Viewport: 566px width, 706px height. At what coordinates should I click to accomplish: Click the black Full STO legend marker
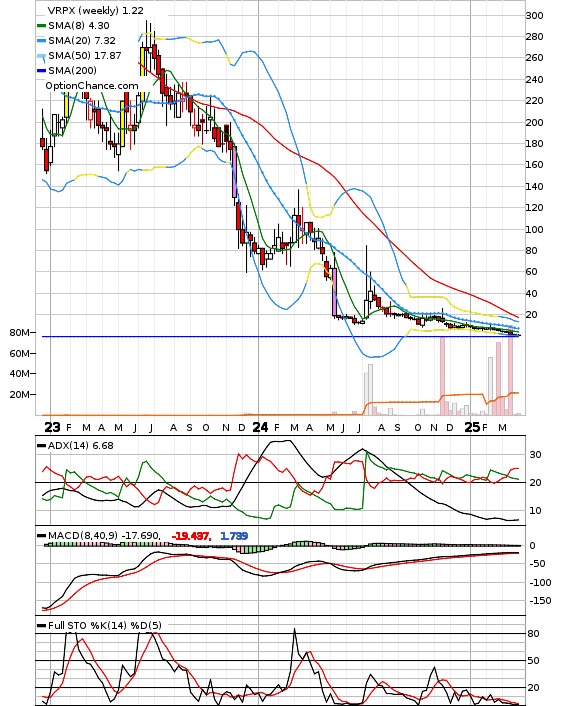click(42, 625)
